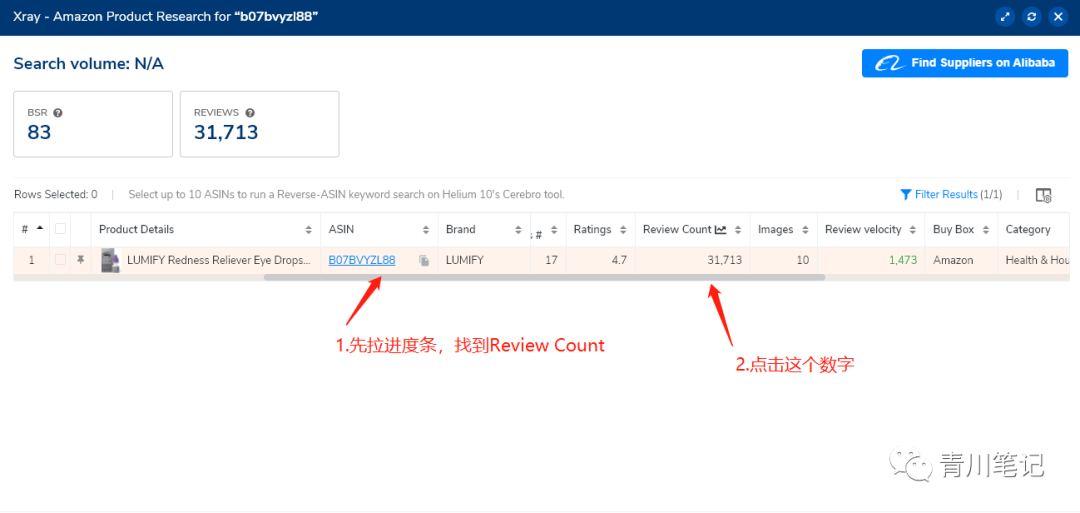Pin the LUMIFY product row
This screenshot has height=513, width=1080.
tap(81, 260)
